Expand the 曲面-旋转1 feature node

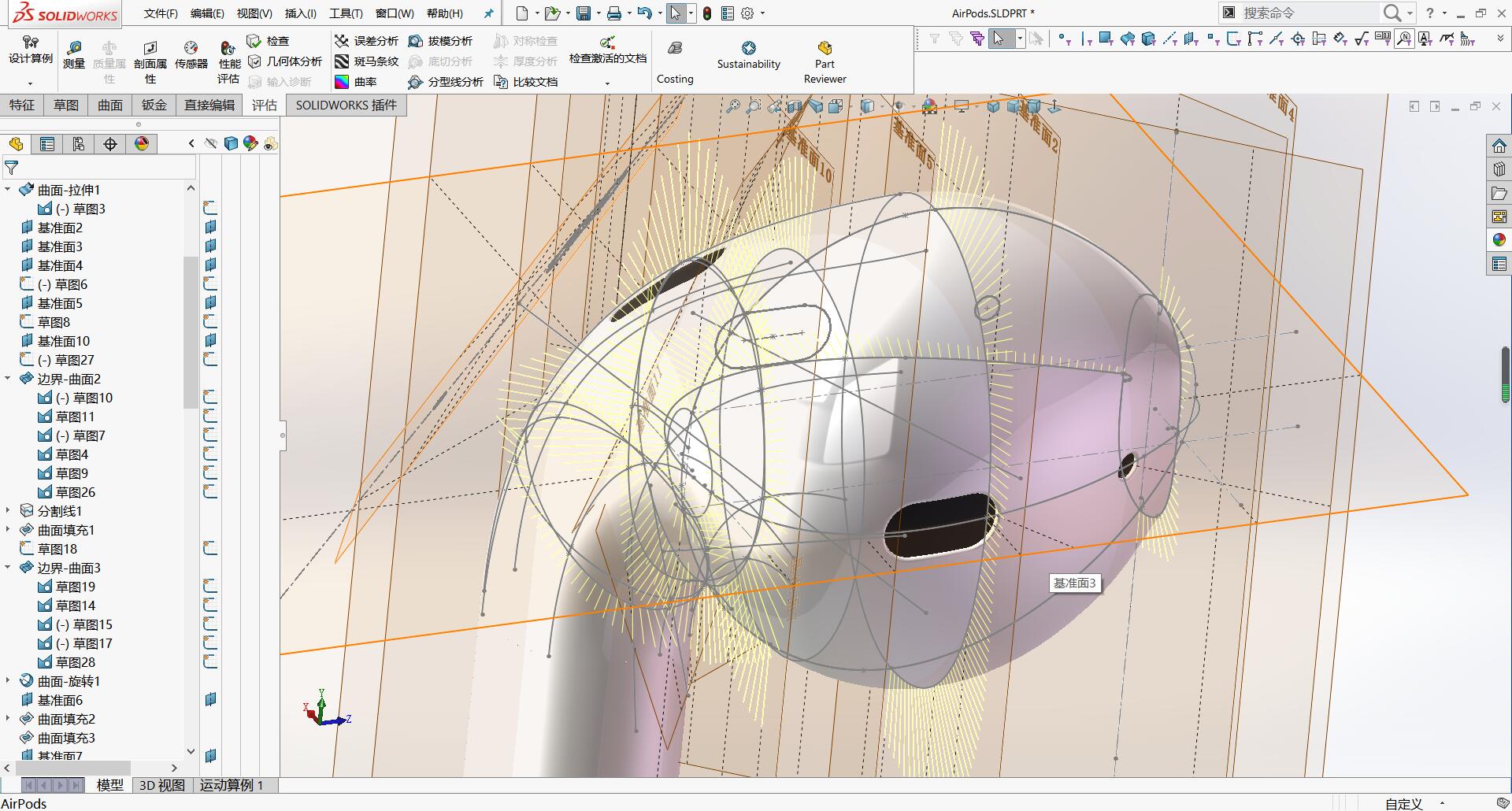[x=8, y=681]
